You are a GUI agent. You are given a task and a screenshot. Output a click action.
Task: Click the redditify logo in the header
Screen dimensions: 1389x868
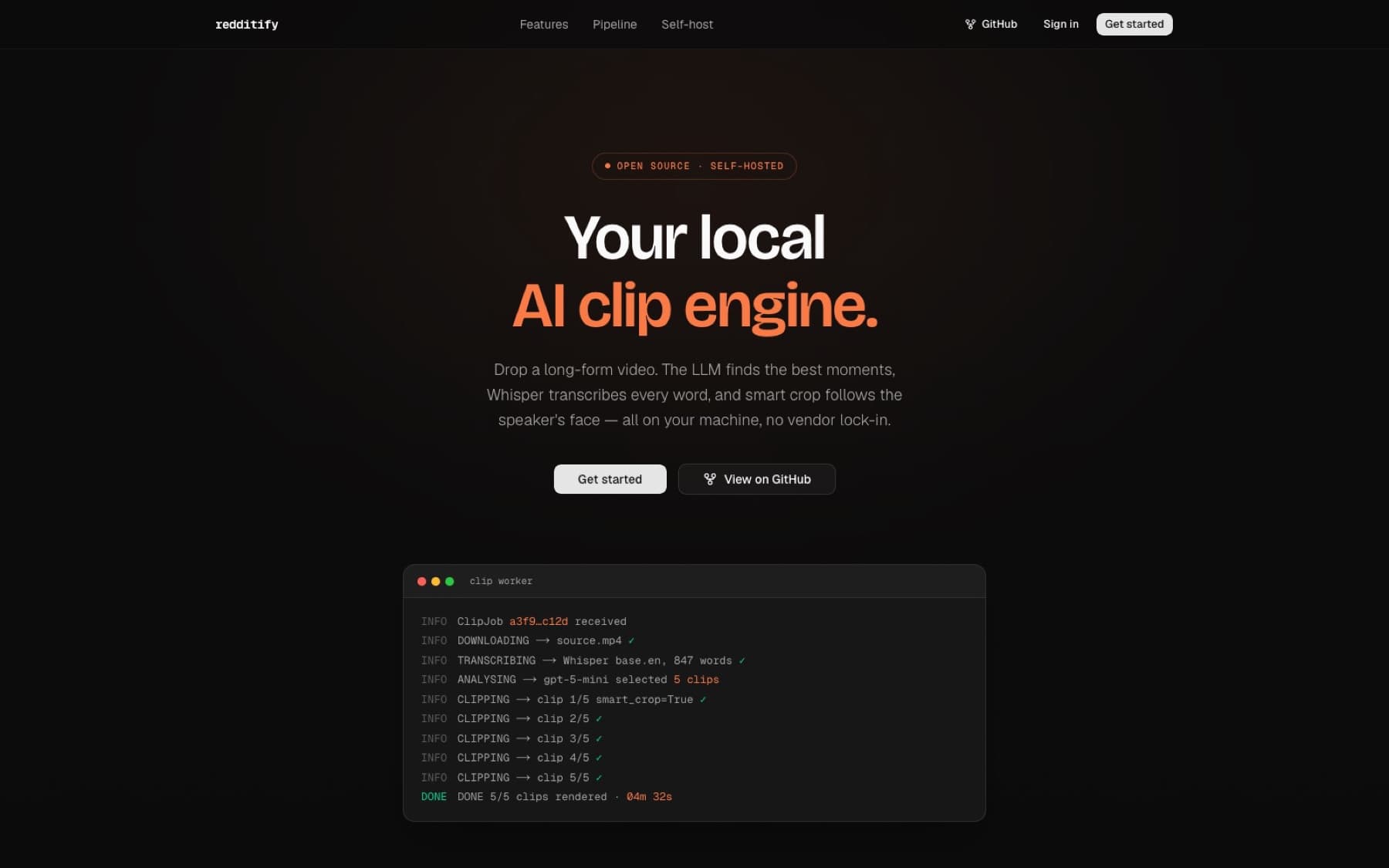[x=247, y=25]
